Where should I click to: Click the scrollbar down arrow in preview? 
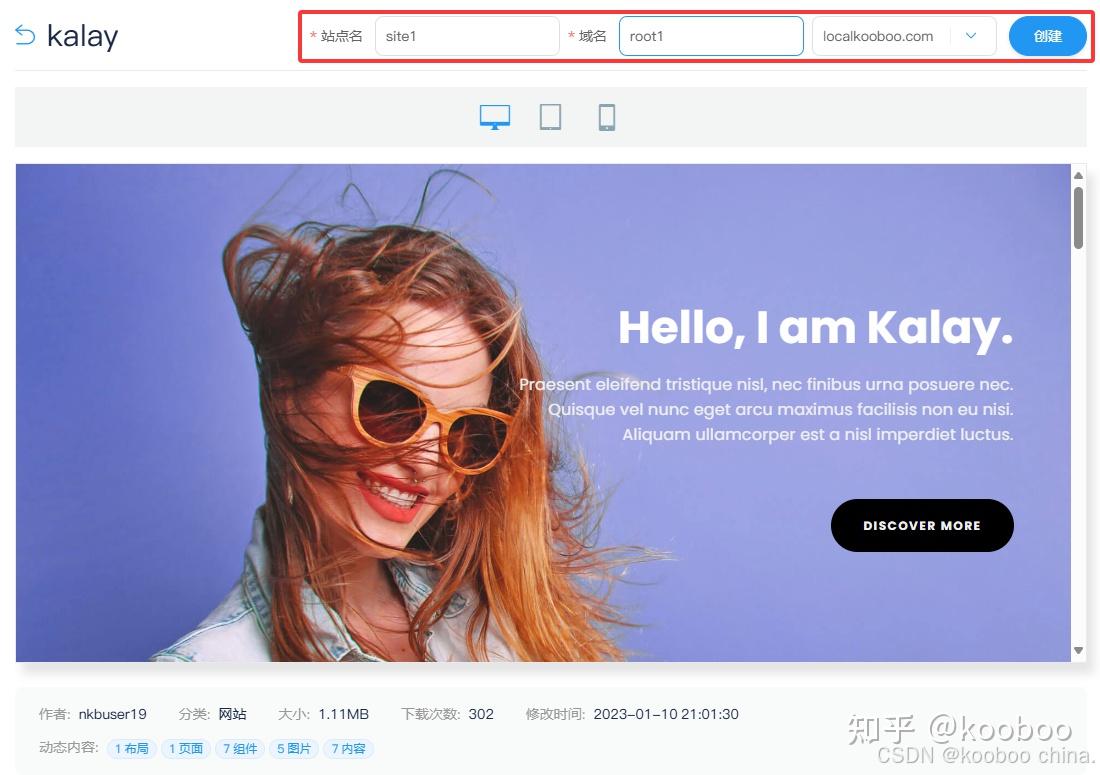[1079, 650]
